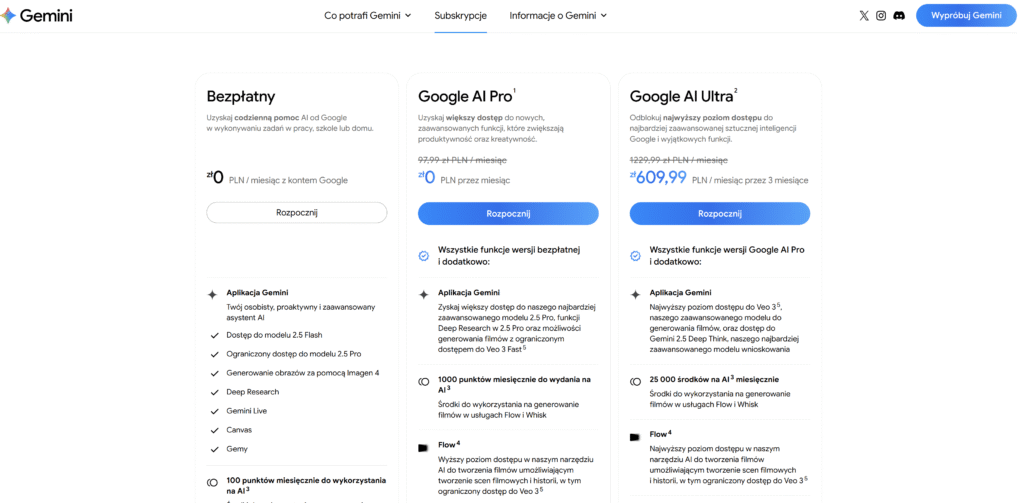Screen dimensions: 1024x503
Task: Start the Google AI Ultra plan
Action: [720, 213]
